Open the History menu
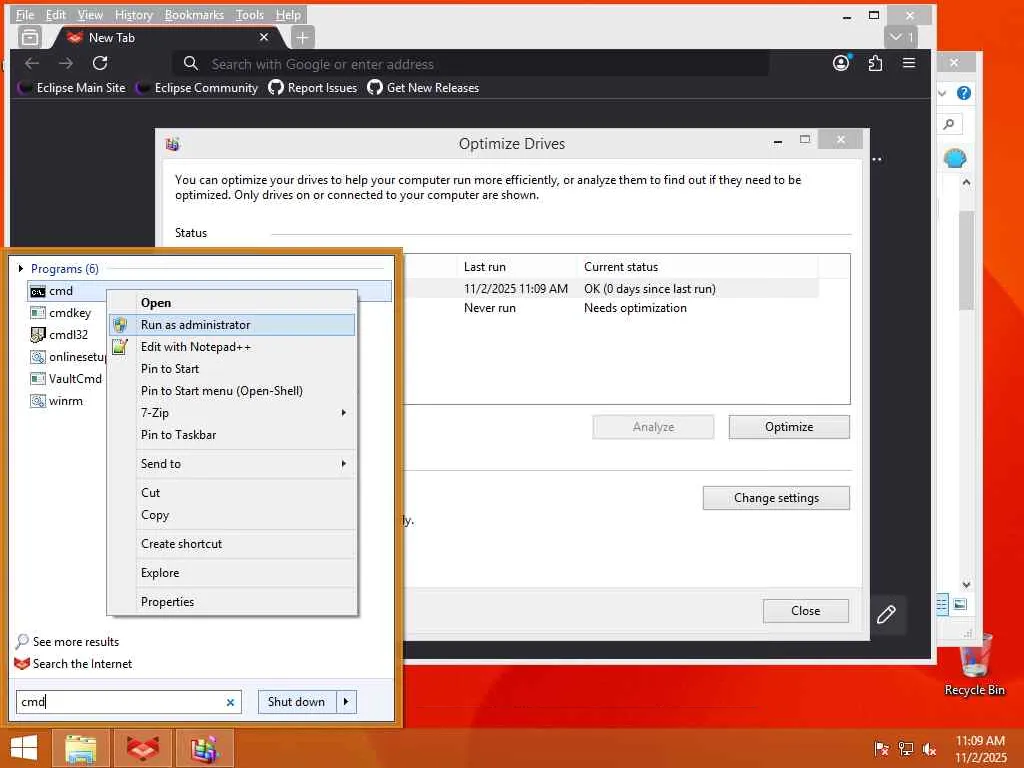Image resolution: width=1024 pixels, height=768 pixels. 133,14
